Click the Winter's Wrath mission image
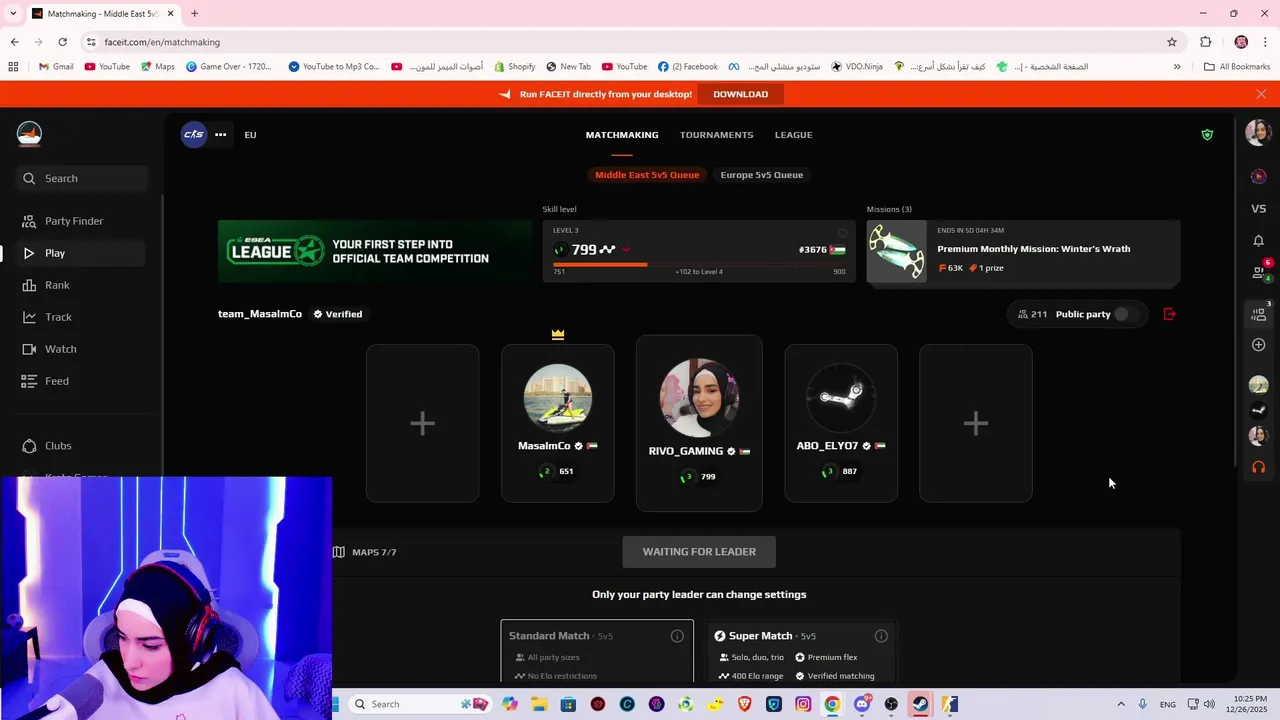This screenshot has height=720, width=1280. pyautogui.click(x=896, y=251)
